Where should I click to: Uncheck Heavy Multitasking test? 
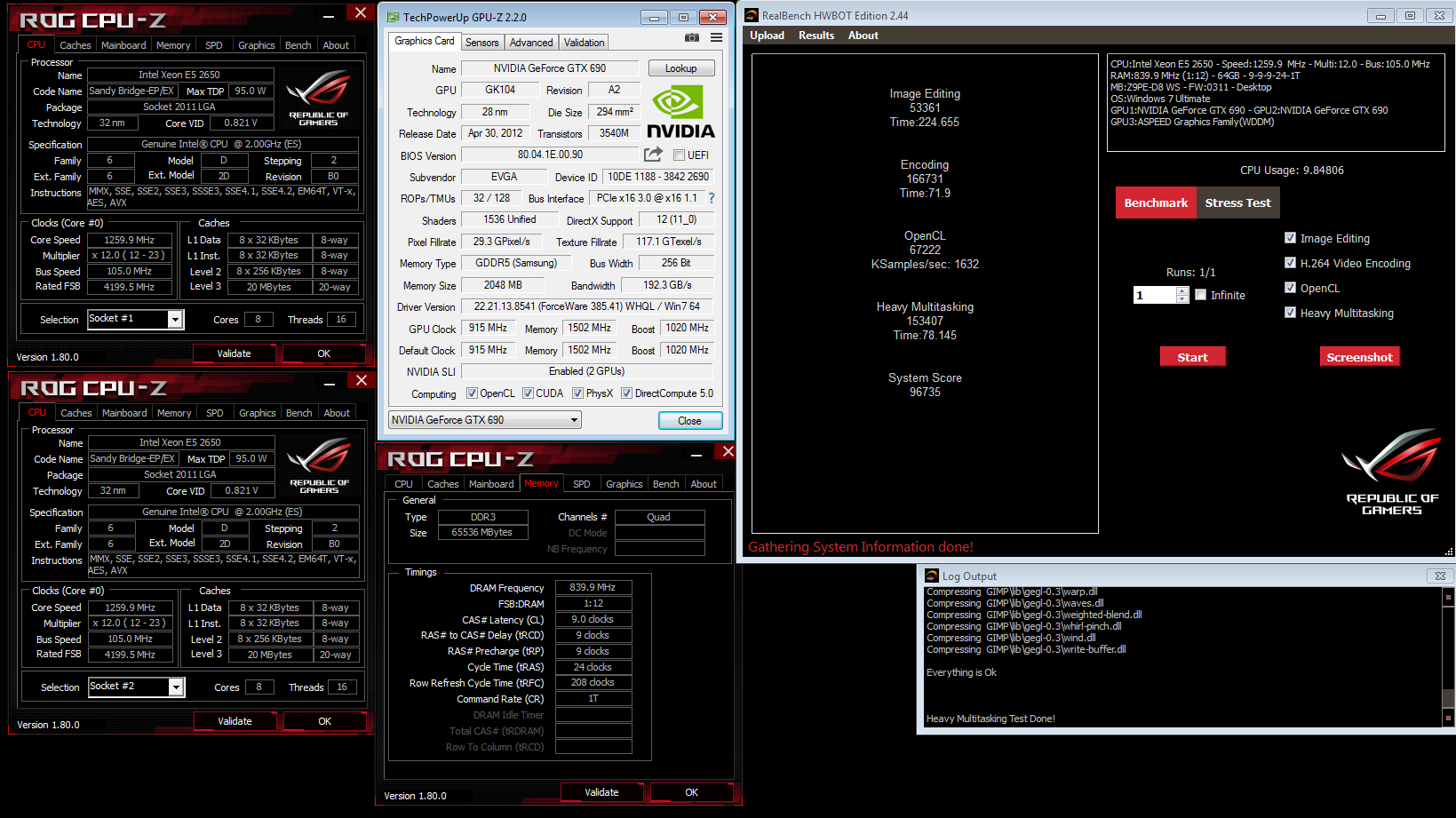click(x=1290, y=313)
